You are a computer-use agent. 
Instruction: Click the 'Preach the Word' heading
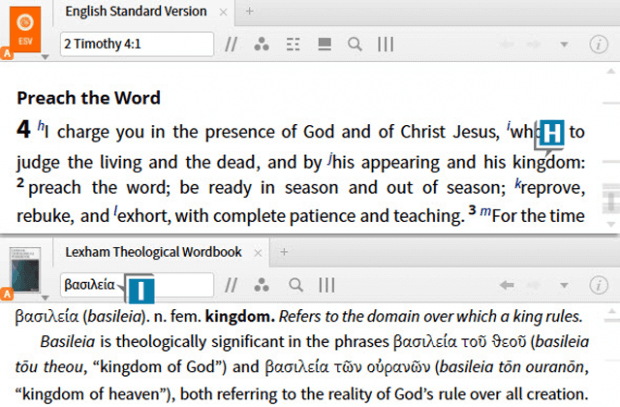pos(89,98)
